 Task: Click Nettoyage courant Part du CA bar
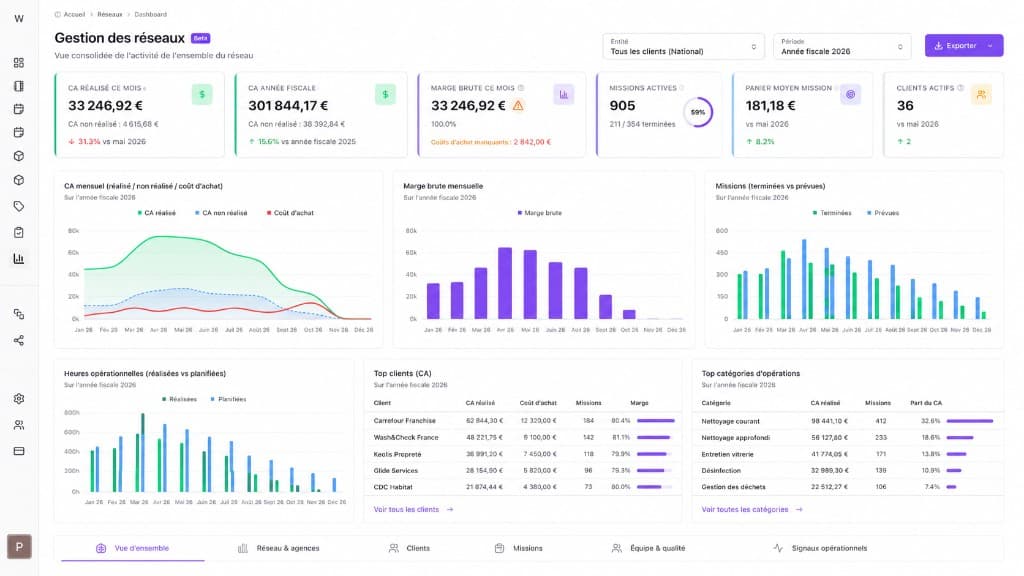[x=970, y=421]
